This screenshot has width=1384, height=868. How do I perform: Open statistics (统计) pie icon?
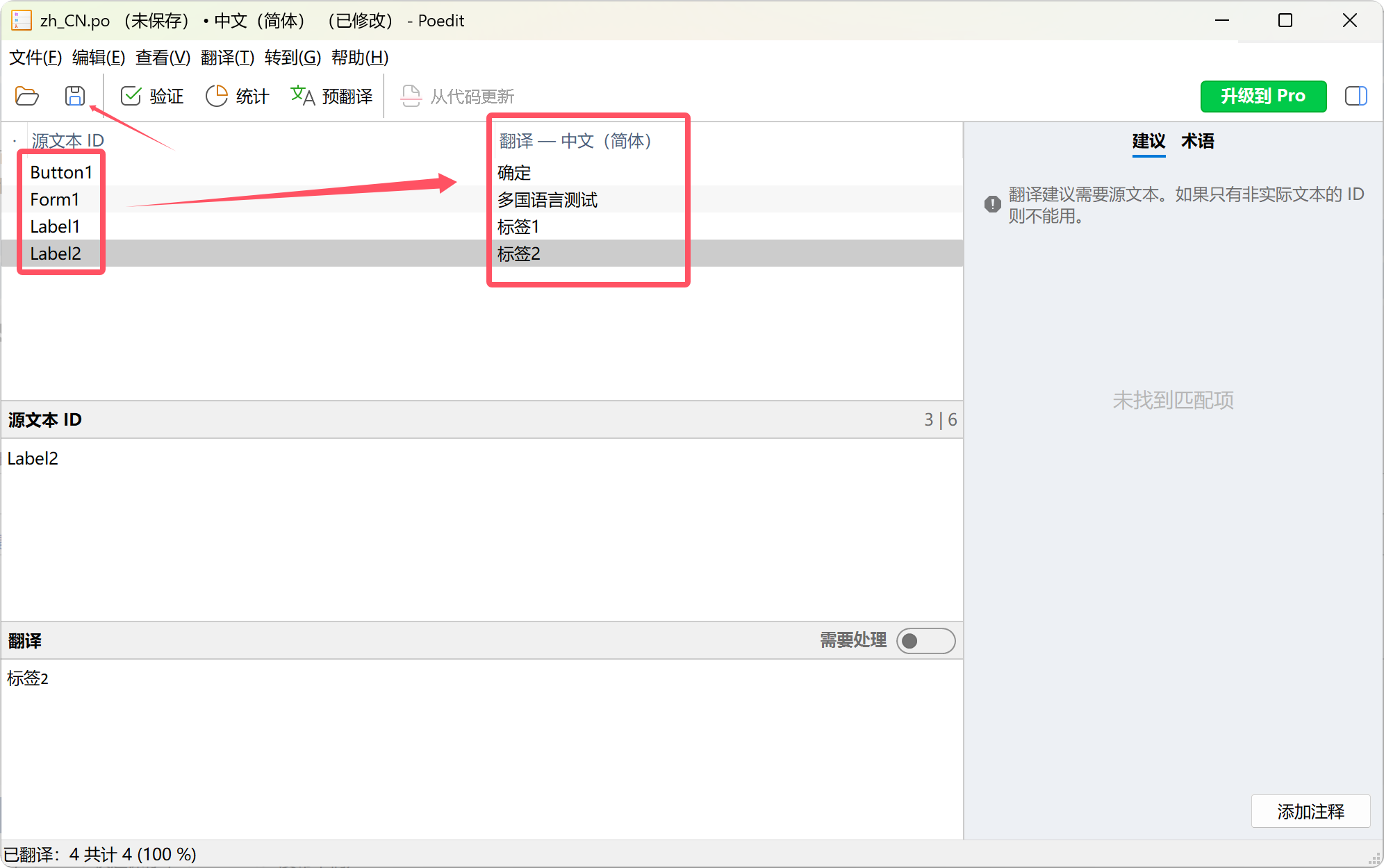[217, 96]
